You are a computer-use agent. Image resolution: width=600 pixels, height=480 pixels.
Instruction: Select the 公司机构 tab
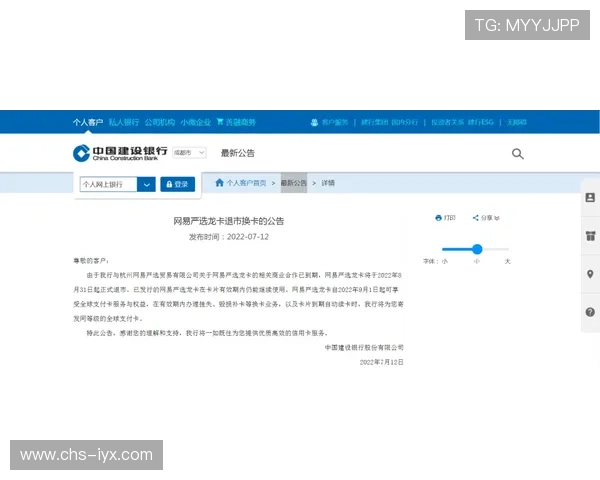[160, 122]
